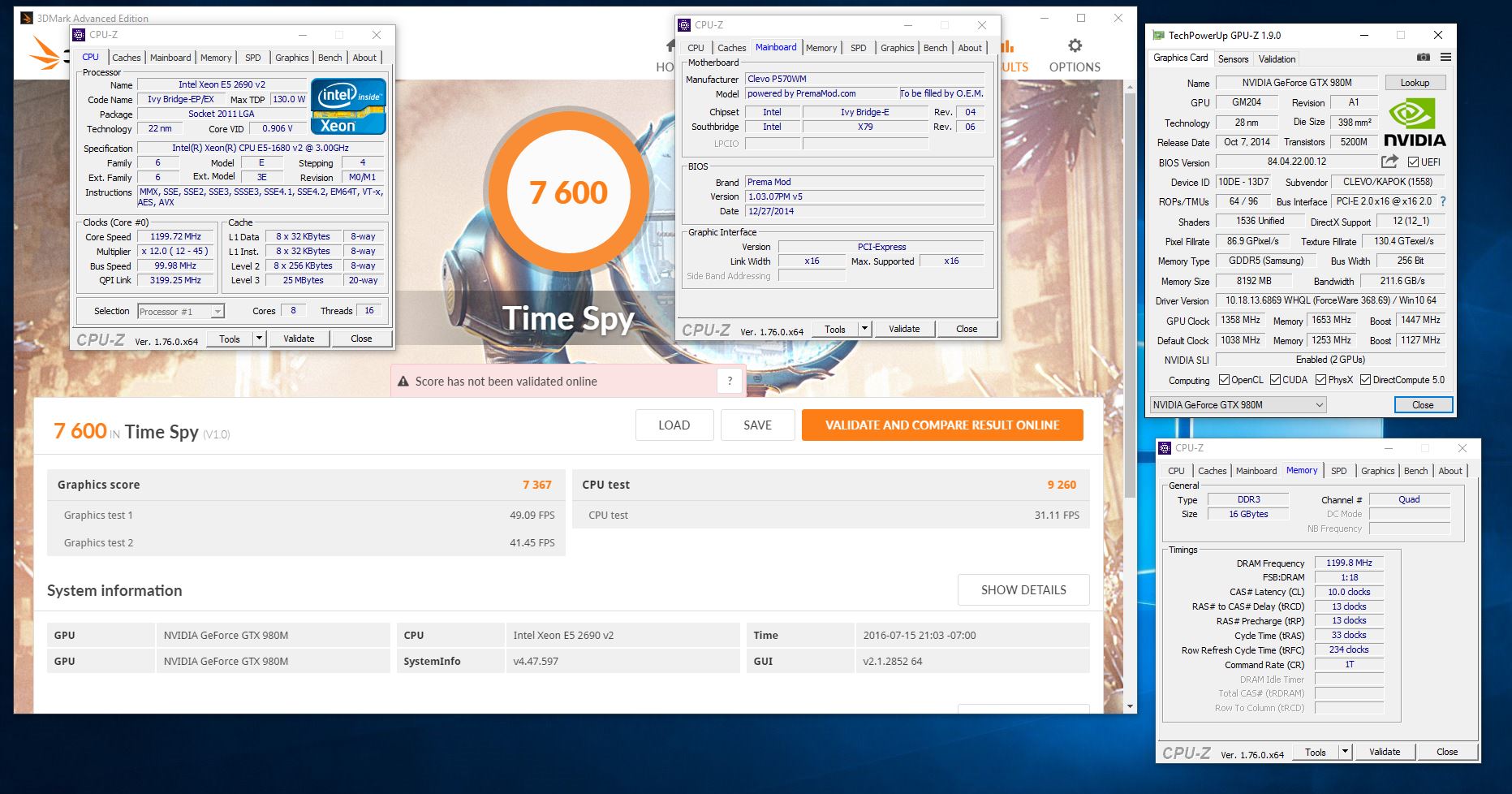1512x794 pixels.
Task: Click Close in CPU-Z Mainboard window
Action: (967, 329)
